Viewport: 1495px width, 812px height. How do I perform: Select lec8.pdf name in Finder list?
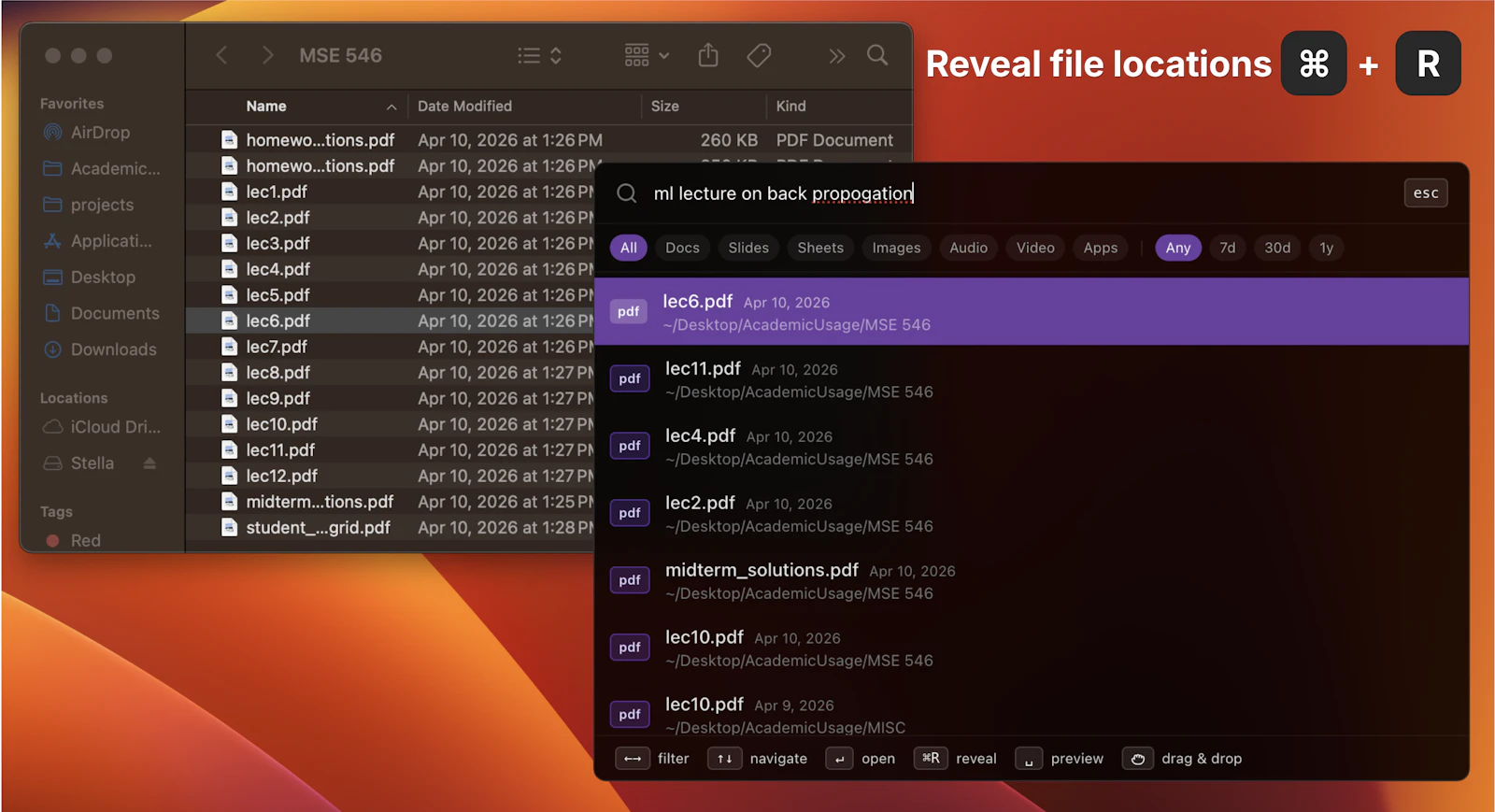278,373
